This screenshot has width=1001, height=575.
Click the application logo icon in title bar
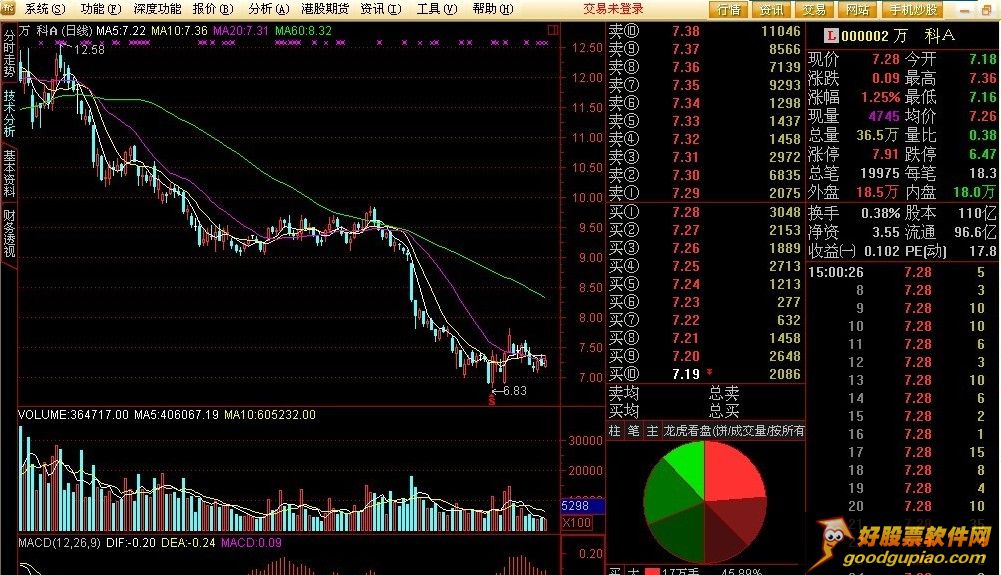pyautogui.click(x=9, y=8)
